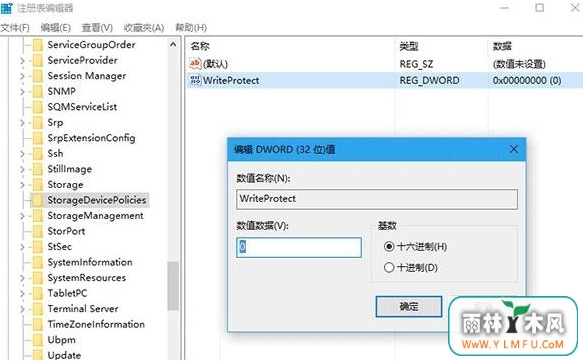Click the Registry Editor app icon in title bar
The width and height of the screenshot is (583, 361).
tap(6, 8)
